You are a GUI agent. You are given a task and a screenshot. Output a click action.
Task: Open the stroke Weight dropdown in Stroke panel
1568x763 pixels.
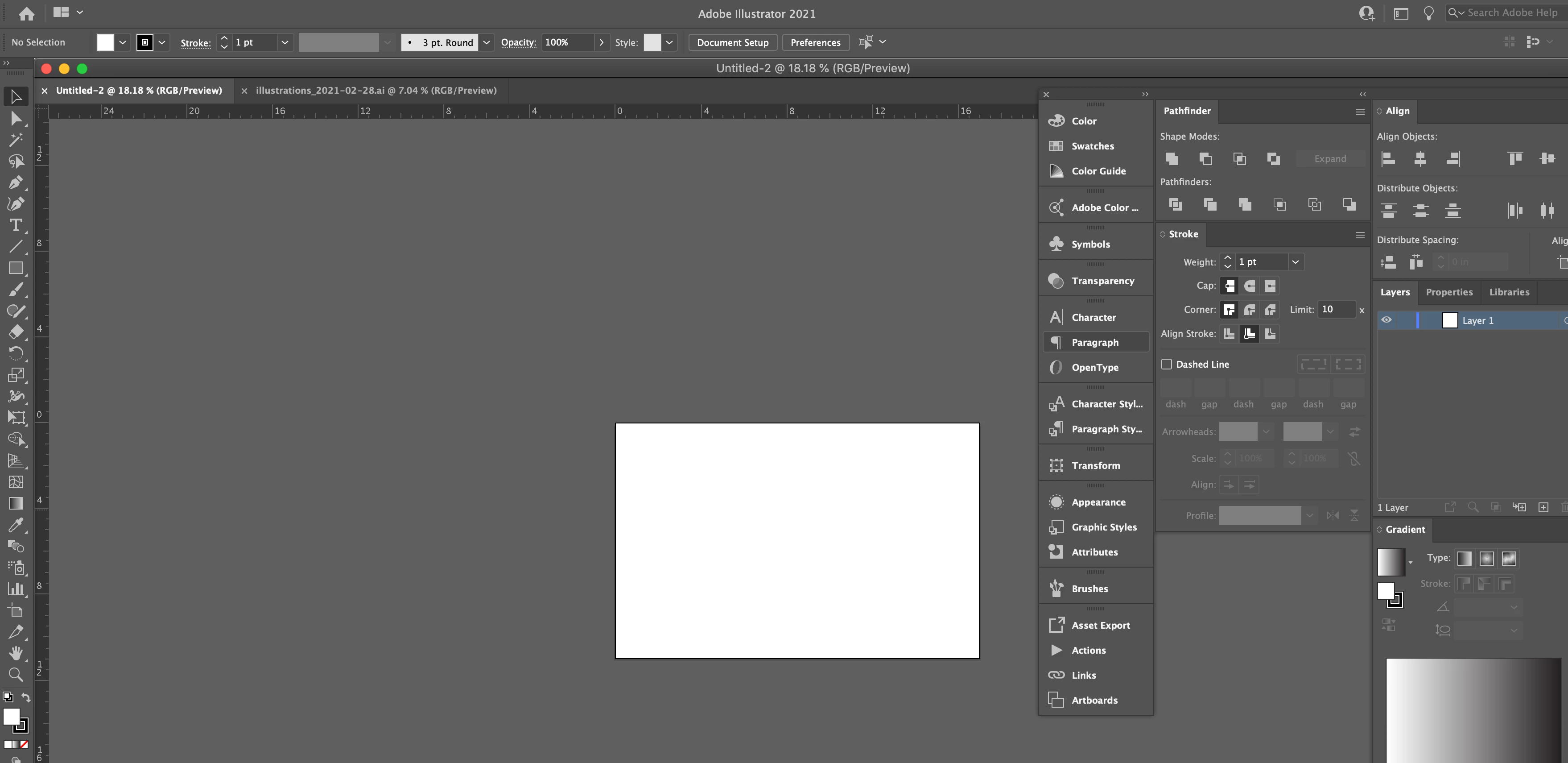point(1296,262)
